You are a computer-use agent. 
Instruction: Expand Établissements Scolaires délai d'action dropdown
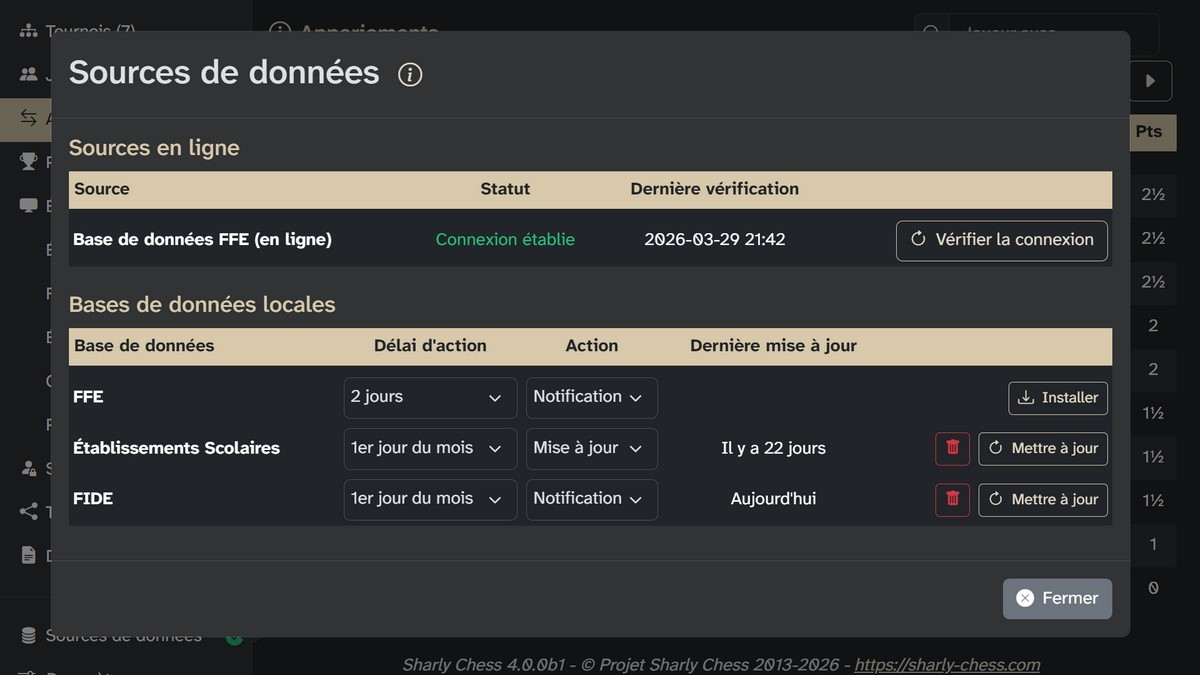pyautogui.click(x=429, y=448)
